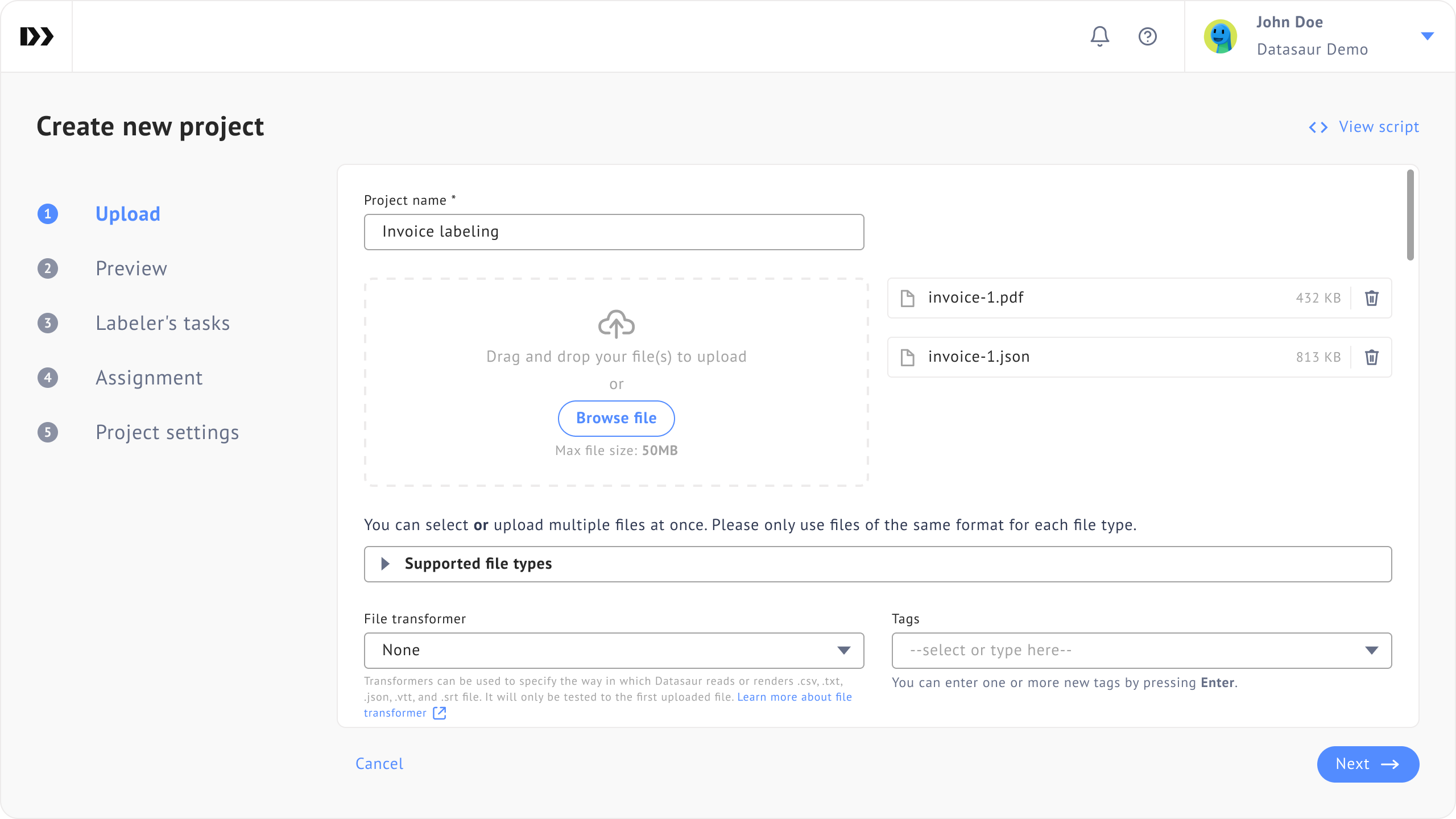This screenshot has height=819, width=1456.
Task: Go to the Labeler's tasks step
Action: click(163, 323)
